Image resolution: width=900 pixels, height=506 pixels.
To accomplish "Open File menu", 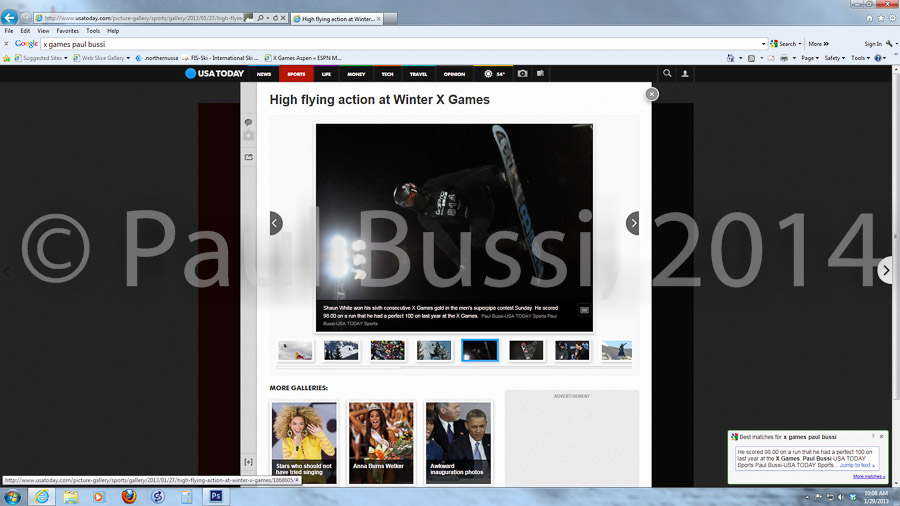I will (x=9, y=31).
